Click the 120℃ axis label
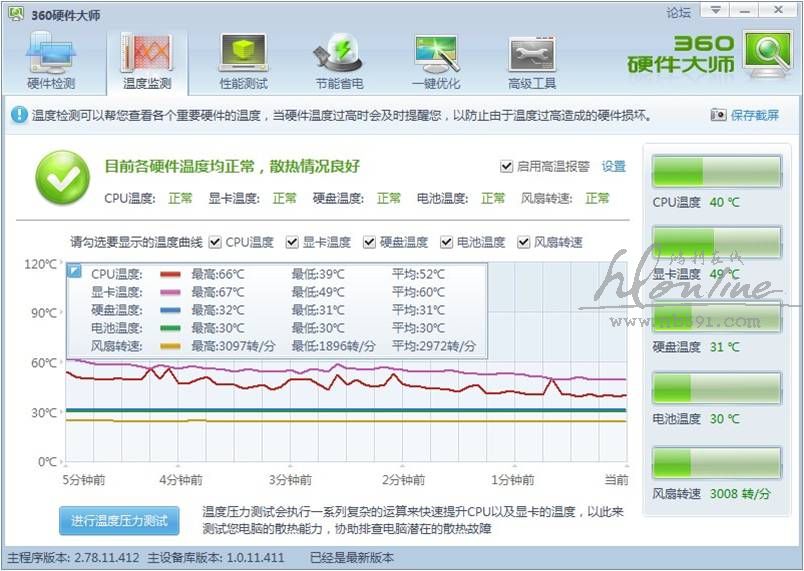 click(x=41, y=264)
